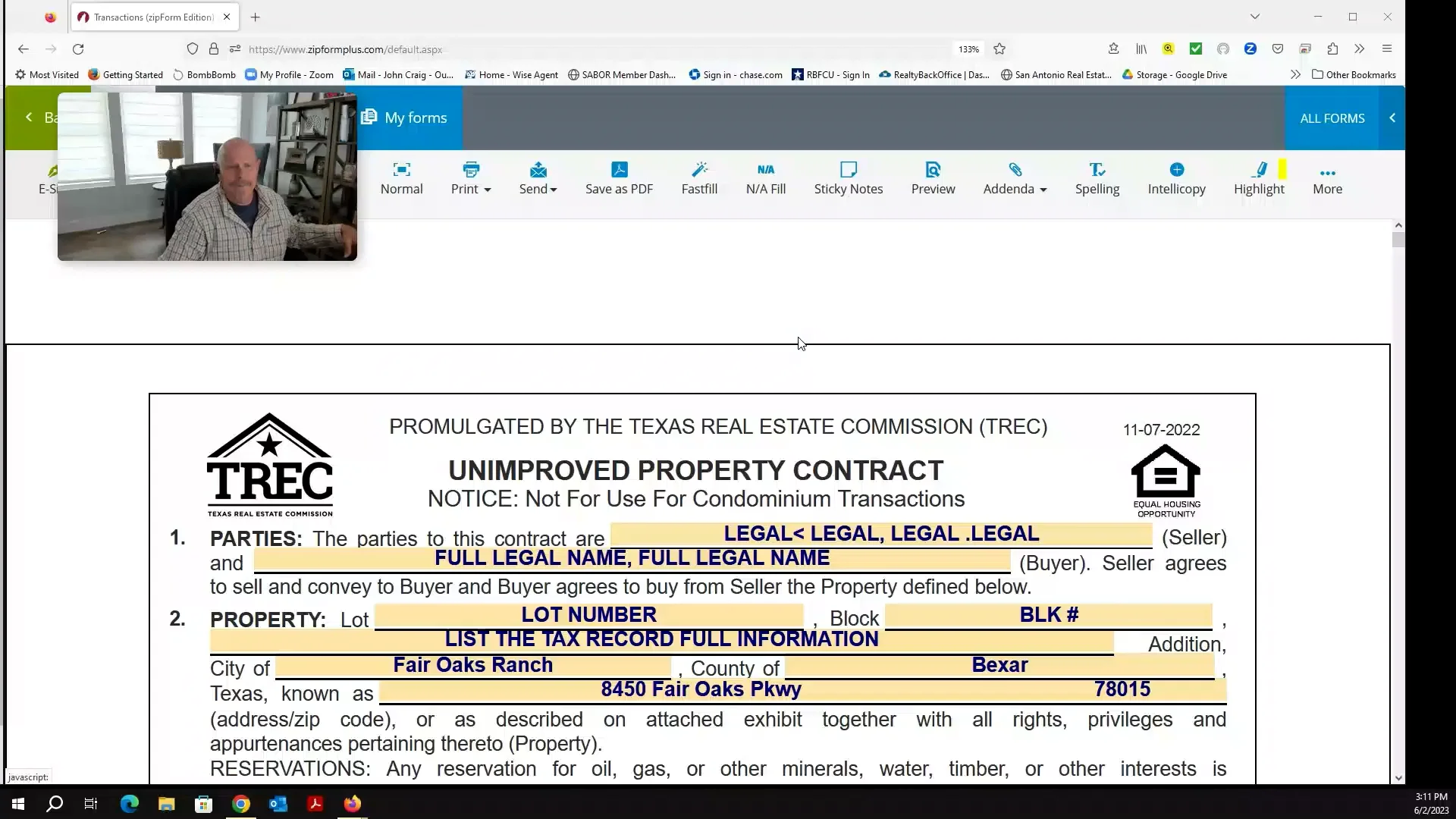Select Normal view mode
1456x819 pixels.
pyautogui.click(x=401, y=178)
